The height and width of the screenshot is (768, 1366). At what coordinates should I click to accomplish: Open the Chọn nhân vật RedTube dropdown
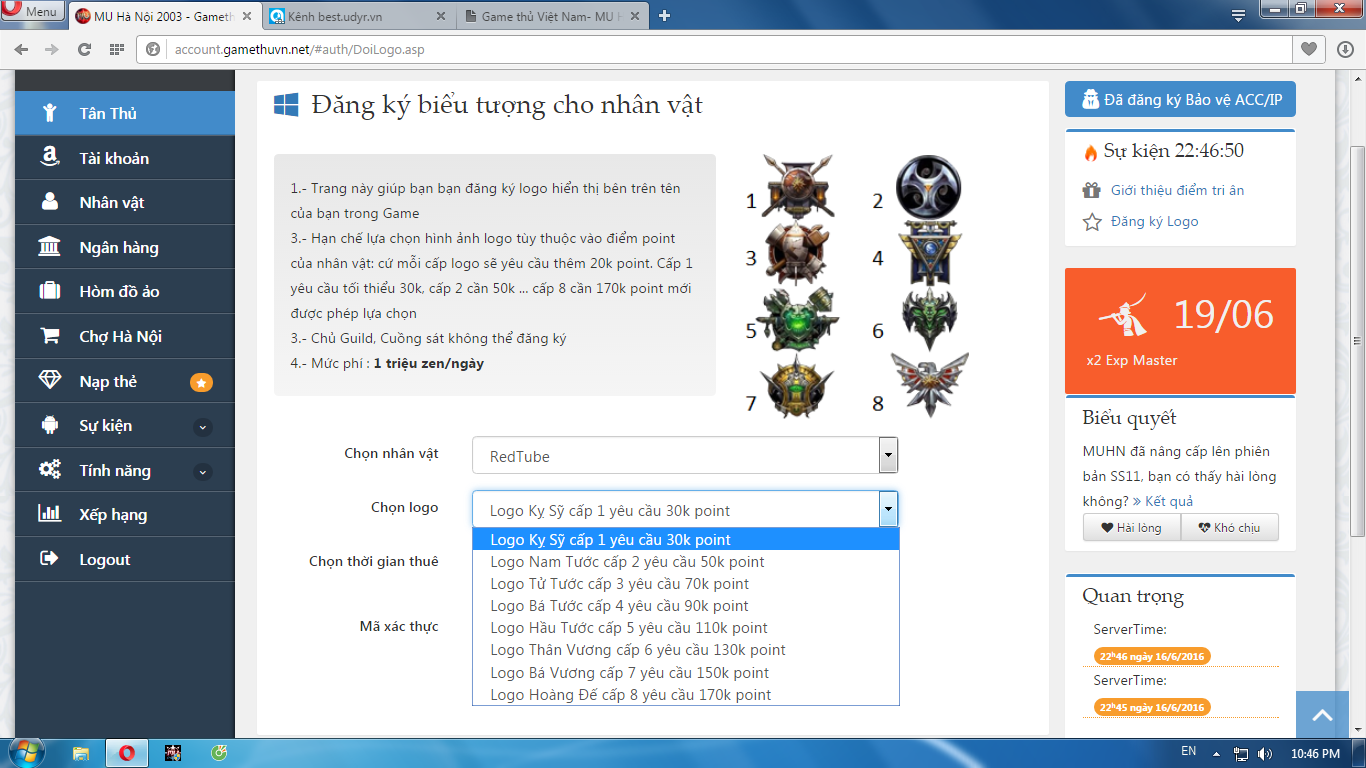[x=685, y=456]
